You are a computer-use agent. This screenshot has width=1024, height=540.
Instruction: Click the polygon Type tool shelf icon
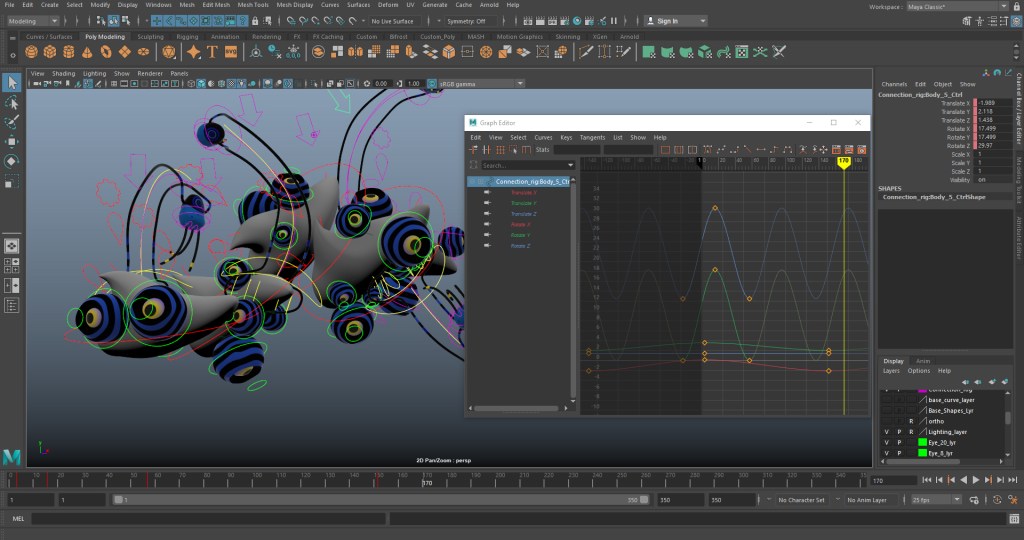pyautogui.click(x=213, y=52)
